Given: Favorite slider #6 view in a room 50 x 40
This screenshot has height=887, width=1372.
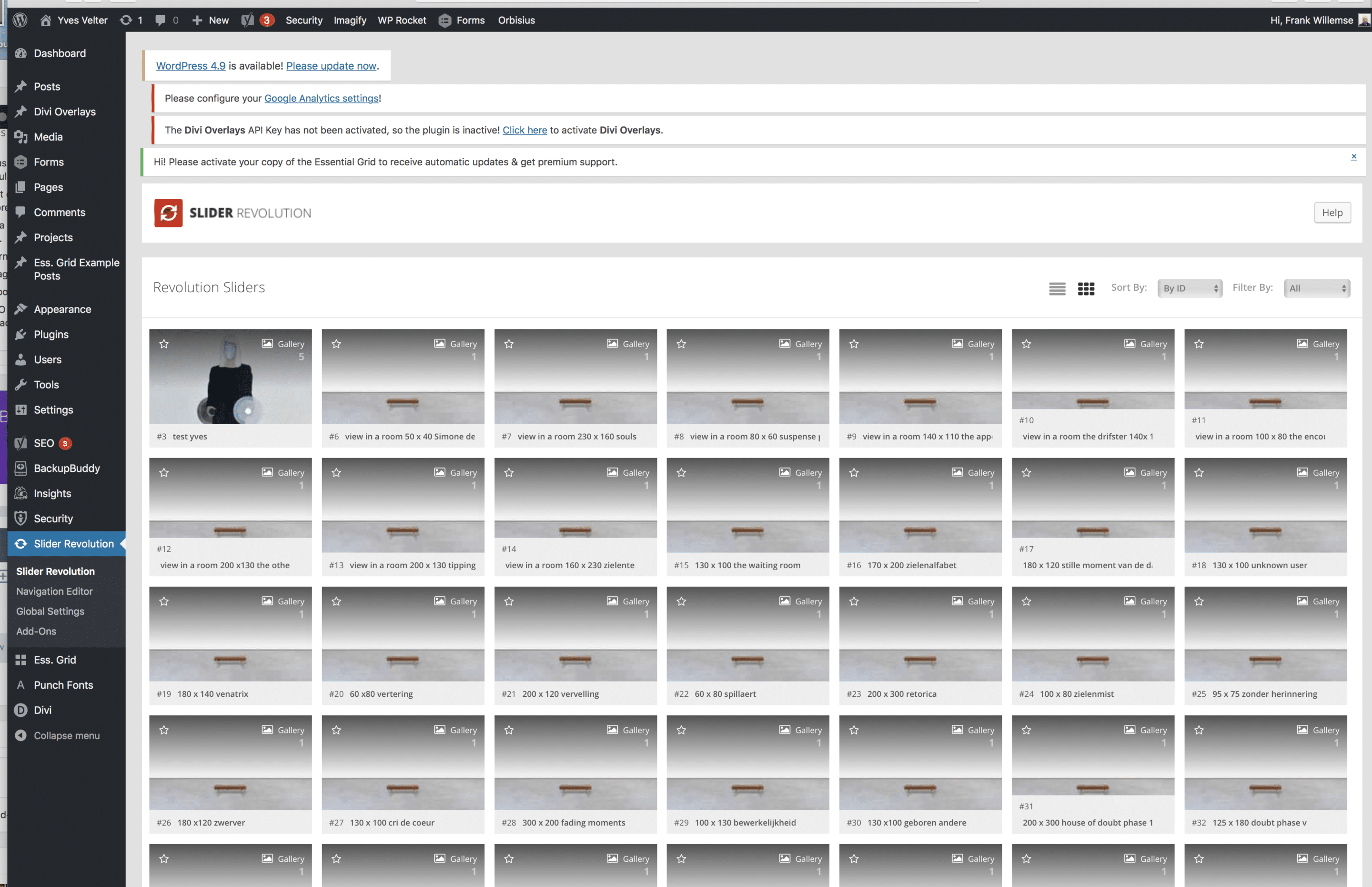Looking at the screenshot, I should pyautogui.click(x=337, y=344).
